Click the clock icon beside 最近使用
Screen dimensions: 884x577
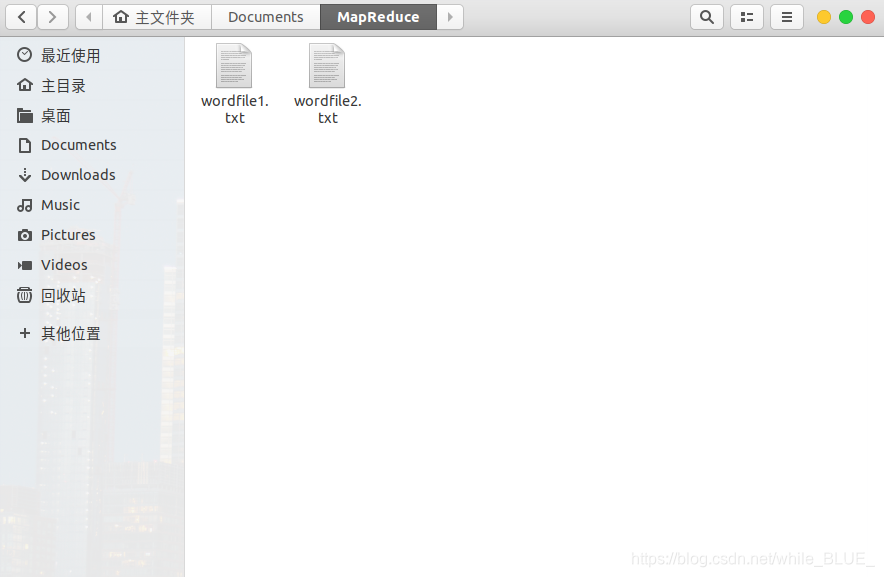click(x=24, y=55)
